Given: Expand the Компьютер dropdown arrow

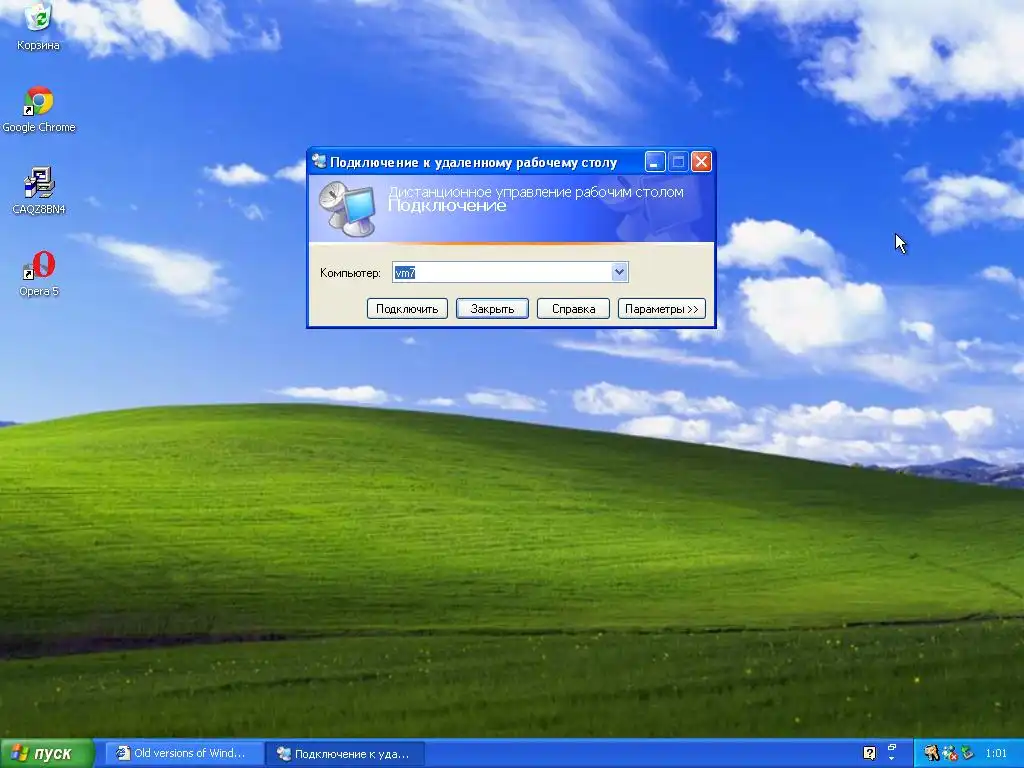Looking at the screenshot, I should tap(619, 272).
